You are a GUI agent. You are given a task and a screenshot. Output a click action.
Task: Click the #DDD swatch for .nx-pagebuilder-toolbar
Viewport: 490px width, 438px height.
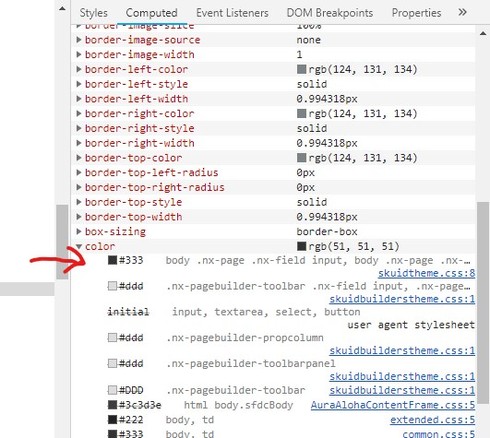112,390
